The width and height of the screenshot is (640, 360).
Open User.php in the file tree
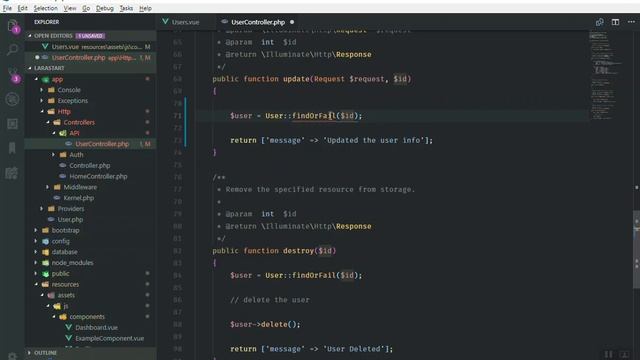pyautogui.click(x=90, y=219)
